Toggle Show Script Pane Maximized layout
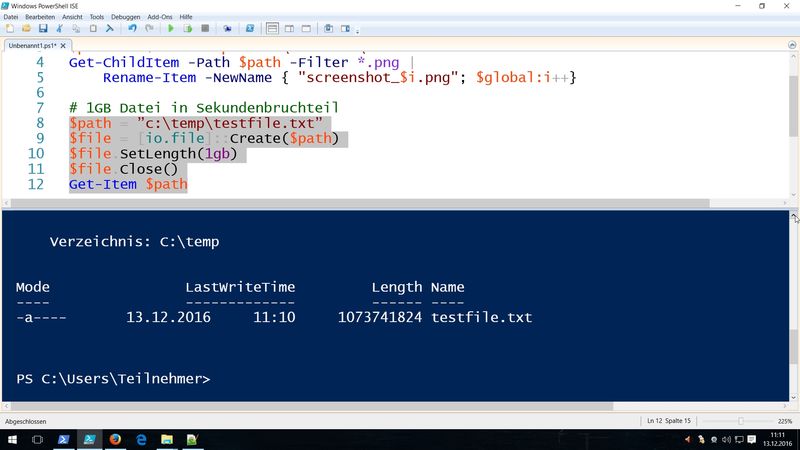The height and width of the screenshot is (450, 800). [x=306, y=29]
